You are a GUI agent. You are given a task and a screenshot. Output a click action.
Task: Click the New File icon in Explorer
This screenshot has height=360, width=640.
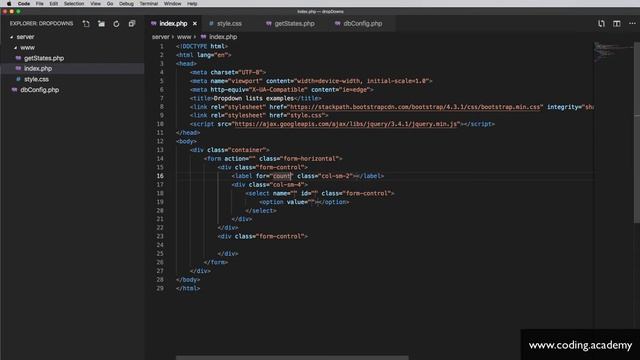point(86,24)
